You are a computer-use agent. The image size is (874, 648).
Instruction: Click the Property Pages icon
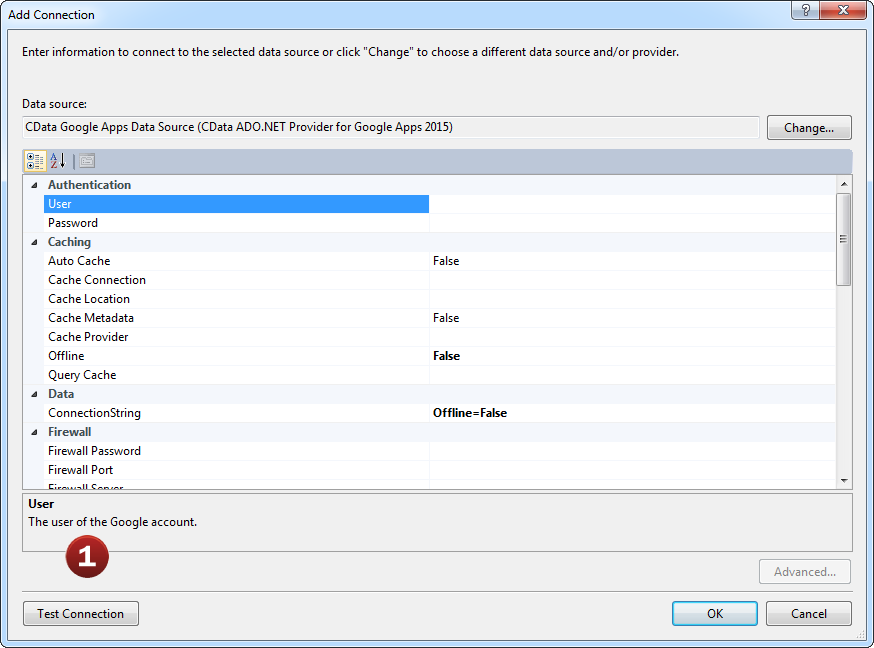pos(87,161)
